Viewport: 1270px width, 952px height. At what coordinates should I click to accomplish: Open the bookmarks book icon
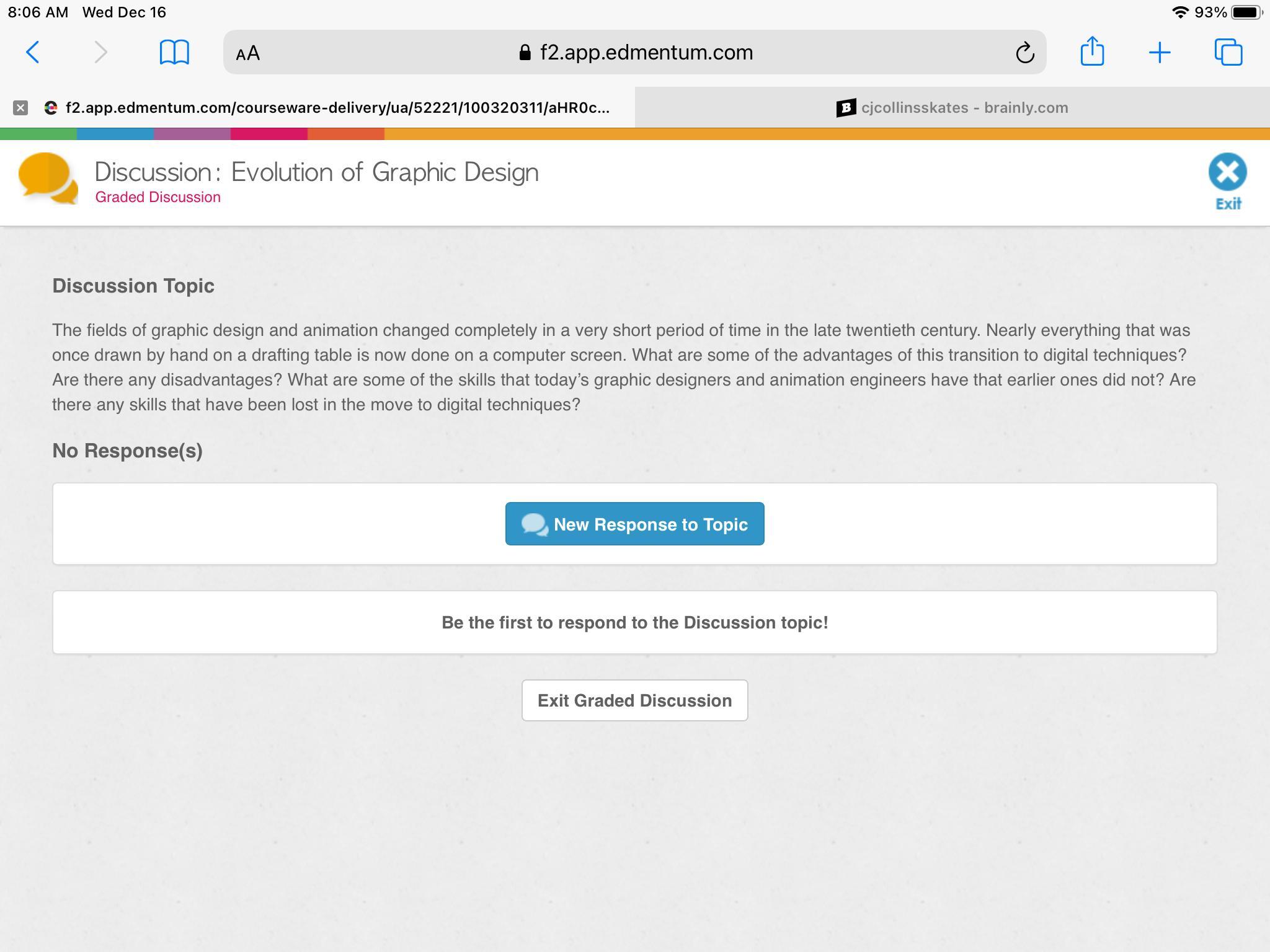click(174, 52)
